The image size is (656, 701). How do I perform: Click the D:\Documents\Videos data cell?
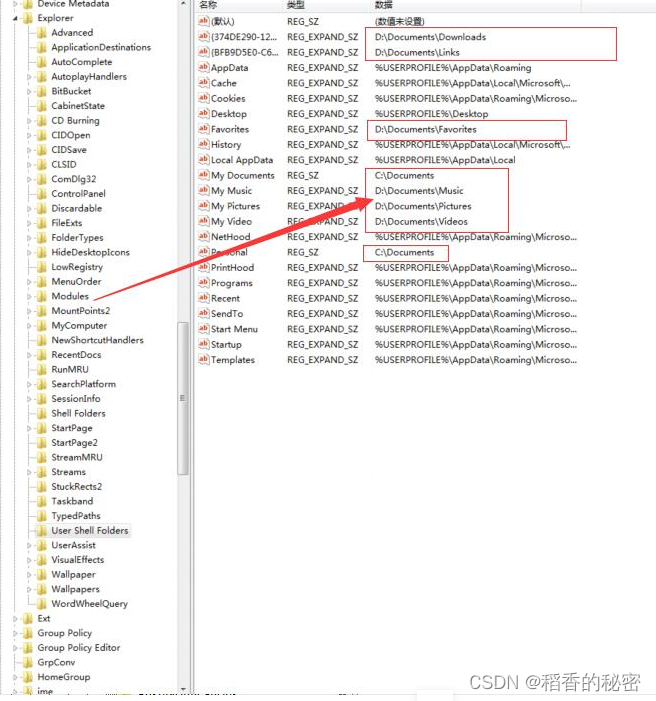pyautogui.click(x=421, y=221)
